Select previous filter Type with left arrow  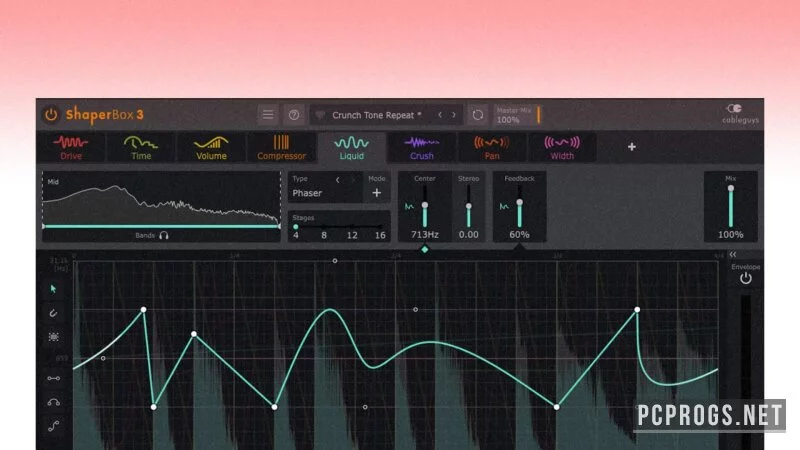tap(337, 180)
